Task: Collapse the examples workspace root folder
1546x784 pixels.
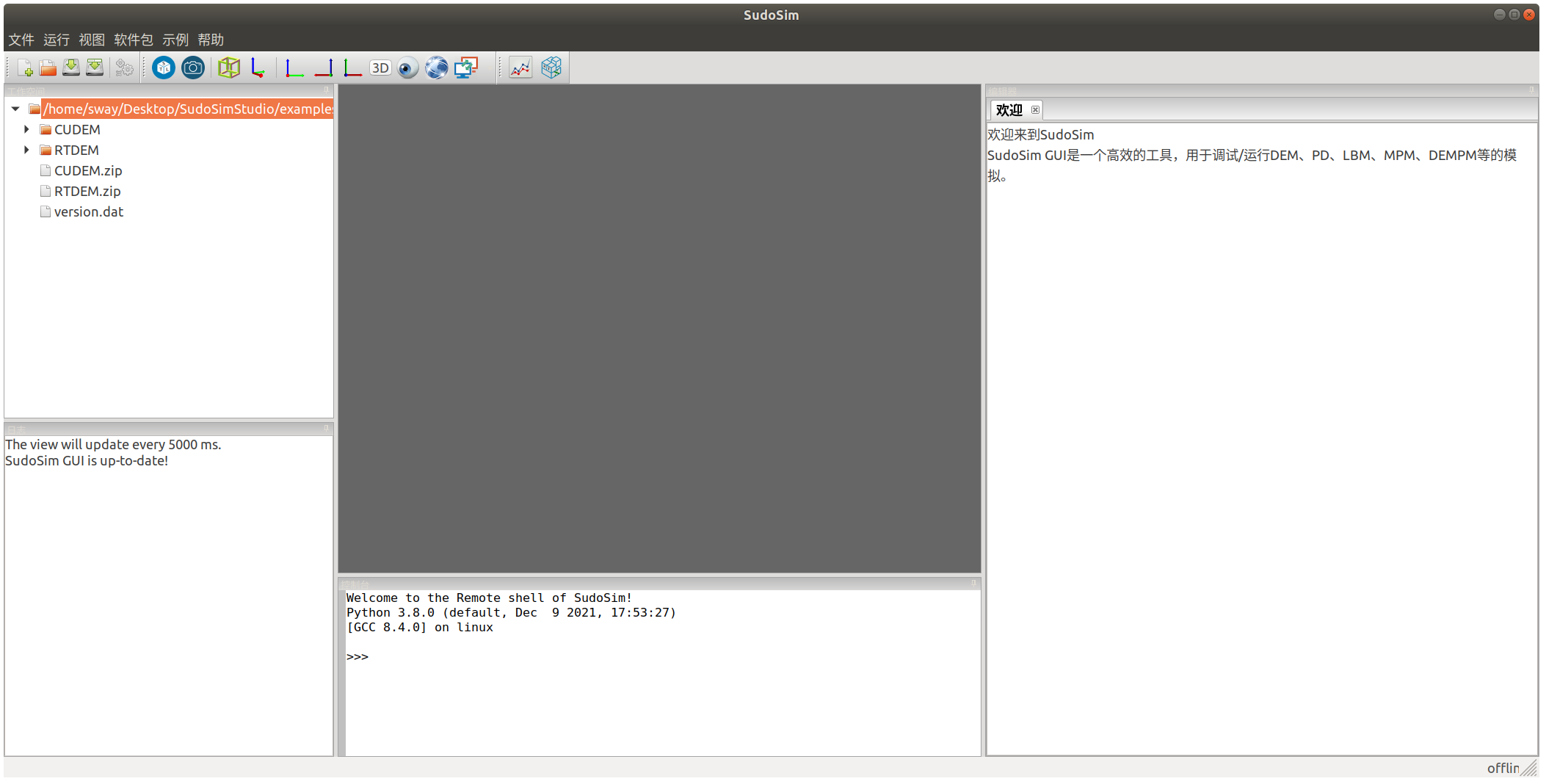Action: pyautogui.click(x=15, y=109)
